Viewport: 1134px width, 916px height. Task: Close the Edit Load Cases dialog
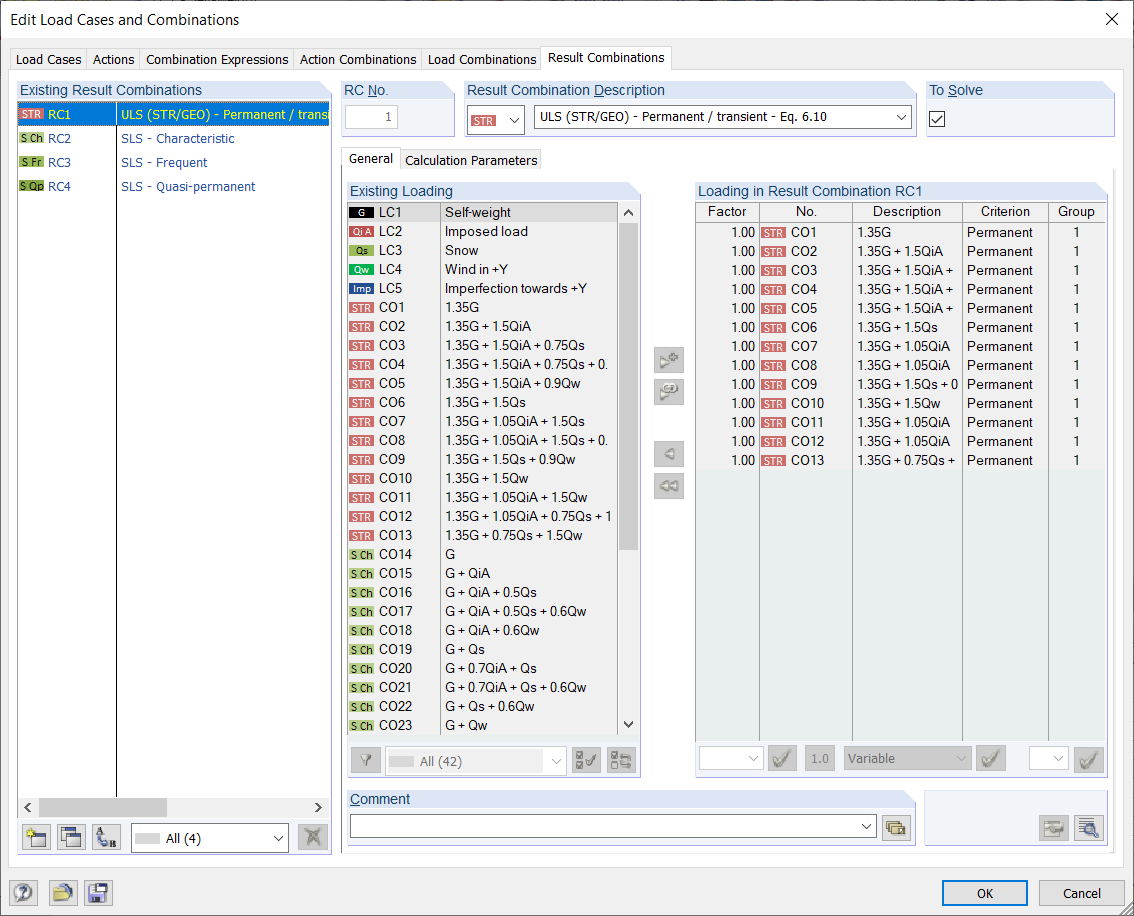pos(1112,20)
